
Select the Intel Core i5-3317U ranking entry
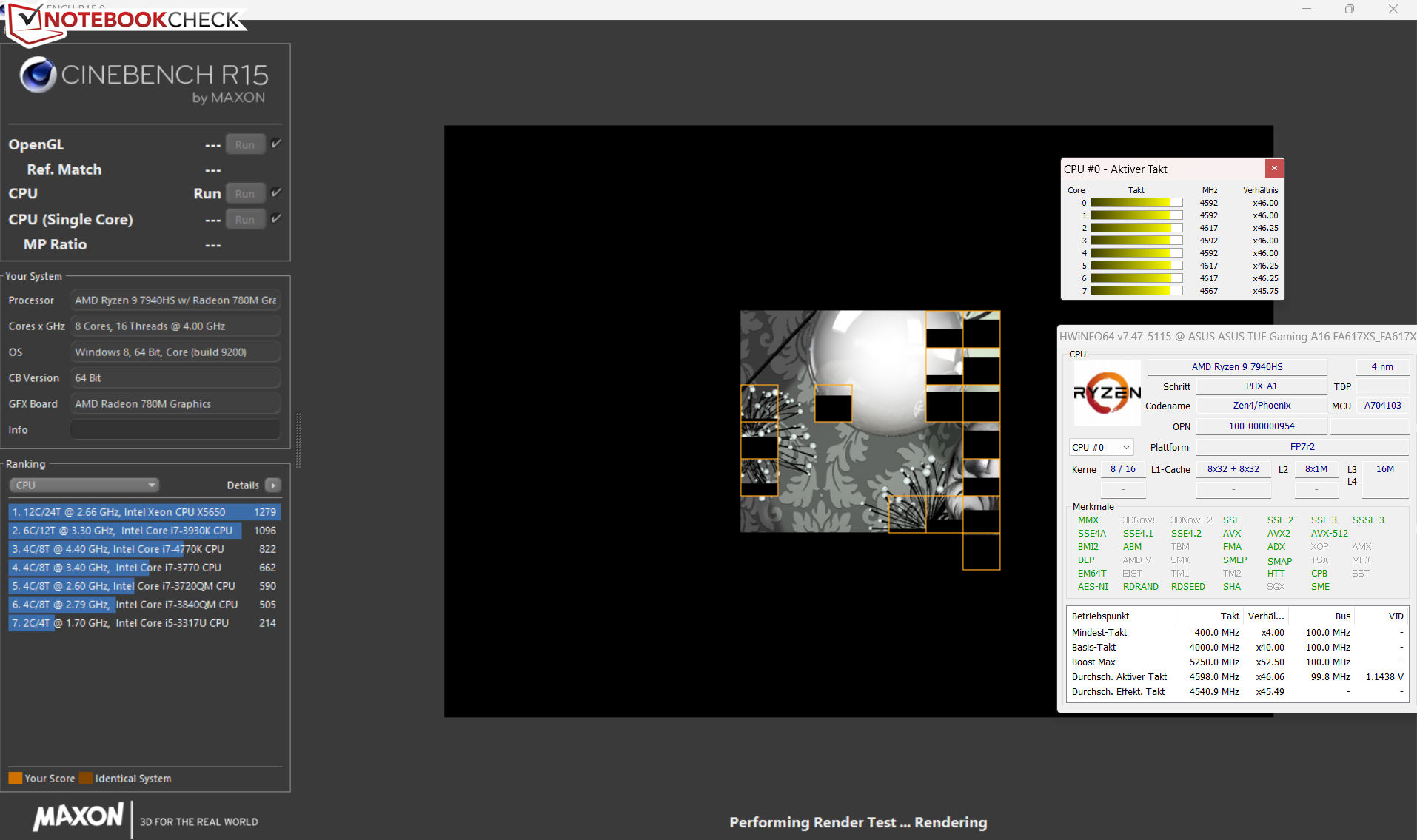(144, 623)
